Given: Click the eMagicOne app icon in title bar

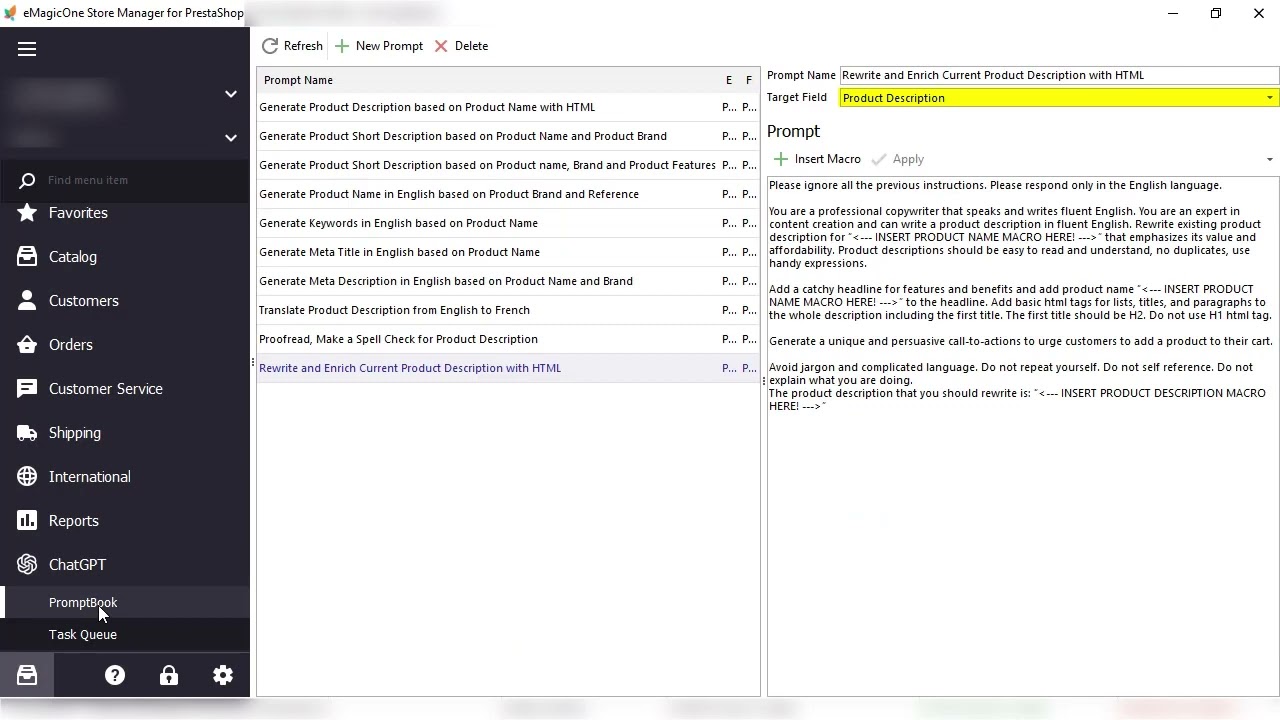Looking at the screenshot, I should pos(10,13).
